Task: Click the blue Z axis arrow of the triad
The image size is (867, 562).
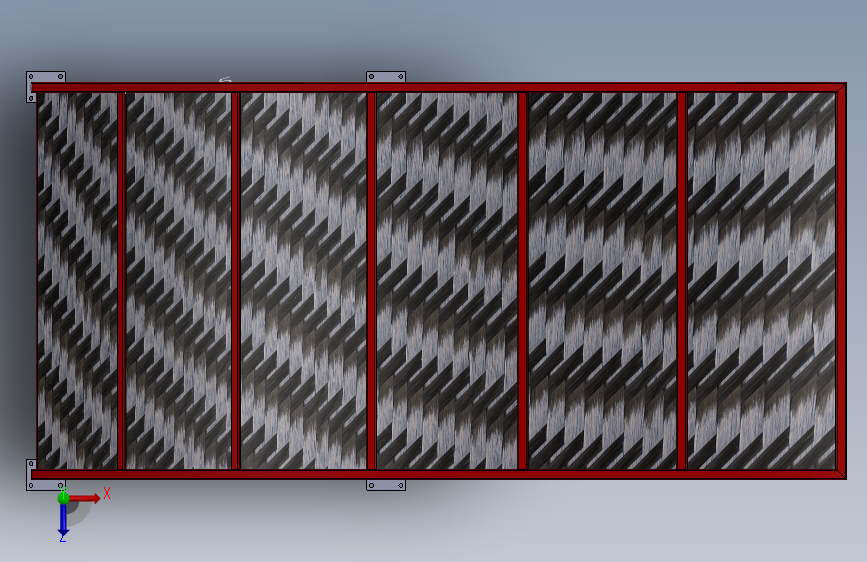Action: coord(63,521)
